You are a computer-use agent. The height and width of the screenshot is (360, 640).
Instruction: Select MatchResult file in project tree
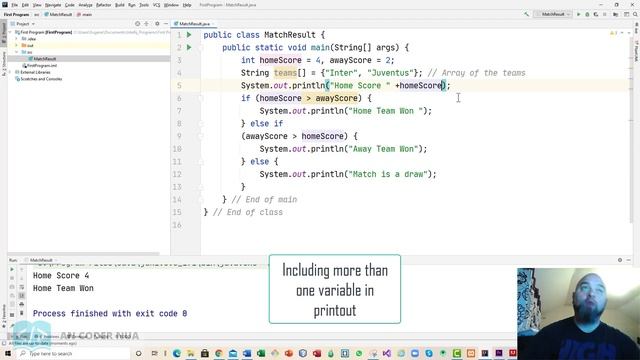pos(44,59)
